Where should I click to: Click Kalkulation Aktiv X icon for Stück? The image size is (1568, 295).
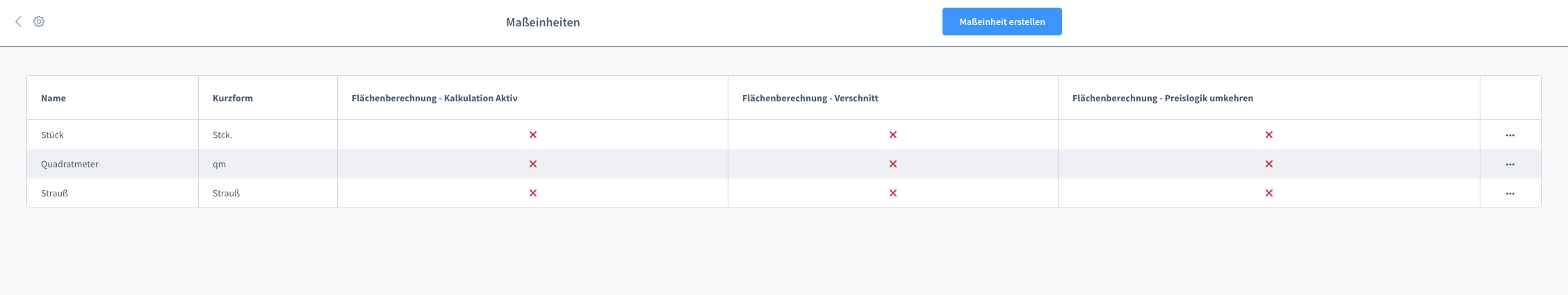(x=533, y=135)
